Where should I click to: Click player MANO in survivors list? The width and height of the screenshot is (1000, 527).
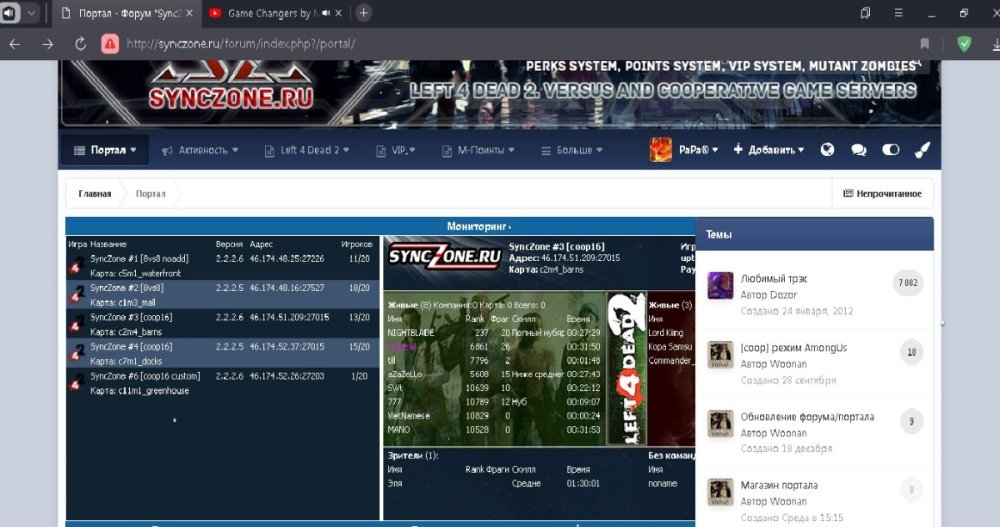[x=399, y=429]
